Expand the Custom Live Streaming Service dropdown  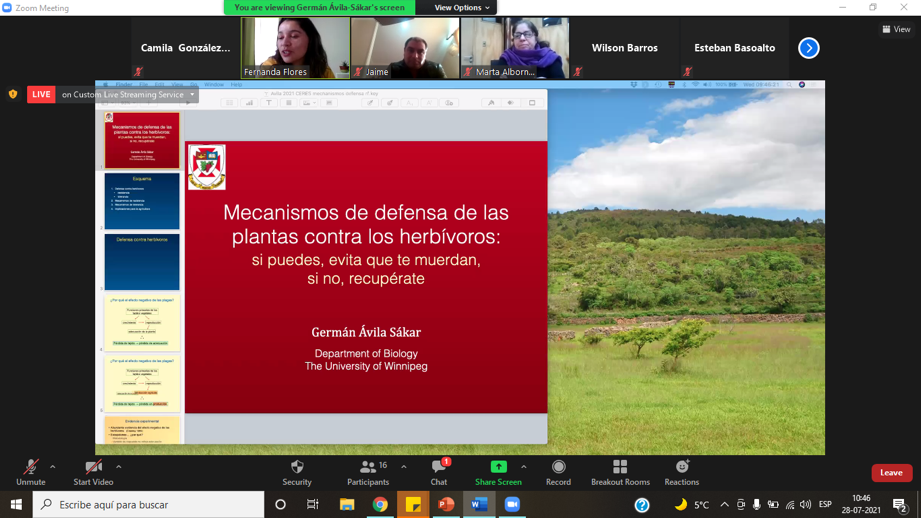pyautogui.click(x=192, y=95)
